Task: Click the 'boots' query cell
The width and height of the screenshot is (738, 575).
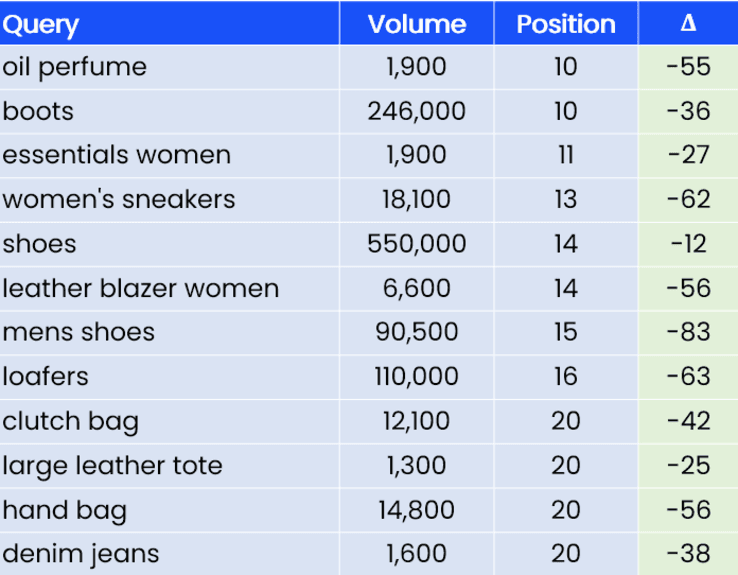Action: point(38,111)
